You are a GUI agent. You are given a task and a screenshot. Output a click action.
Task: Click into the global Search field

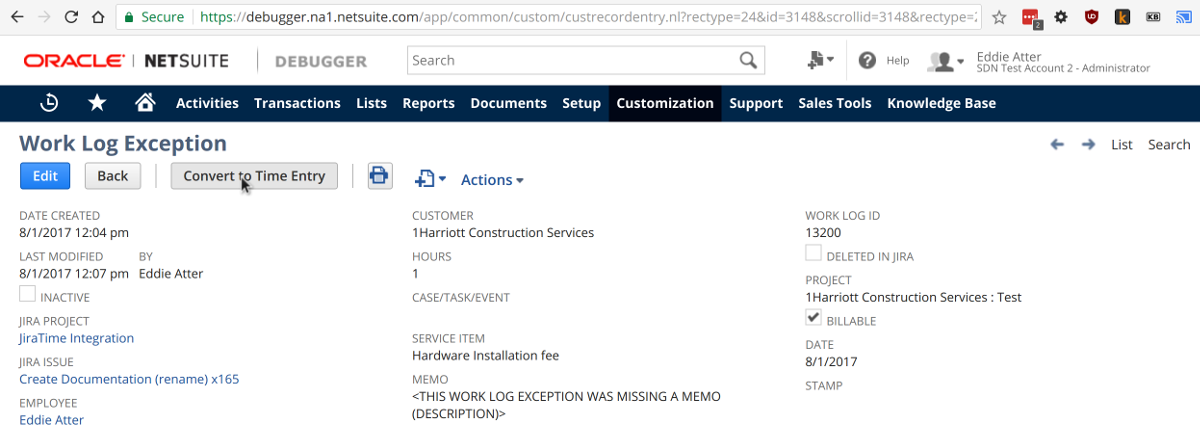(x=570, y=61)
